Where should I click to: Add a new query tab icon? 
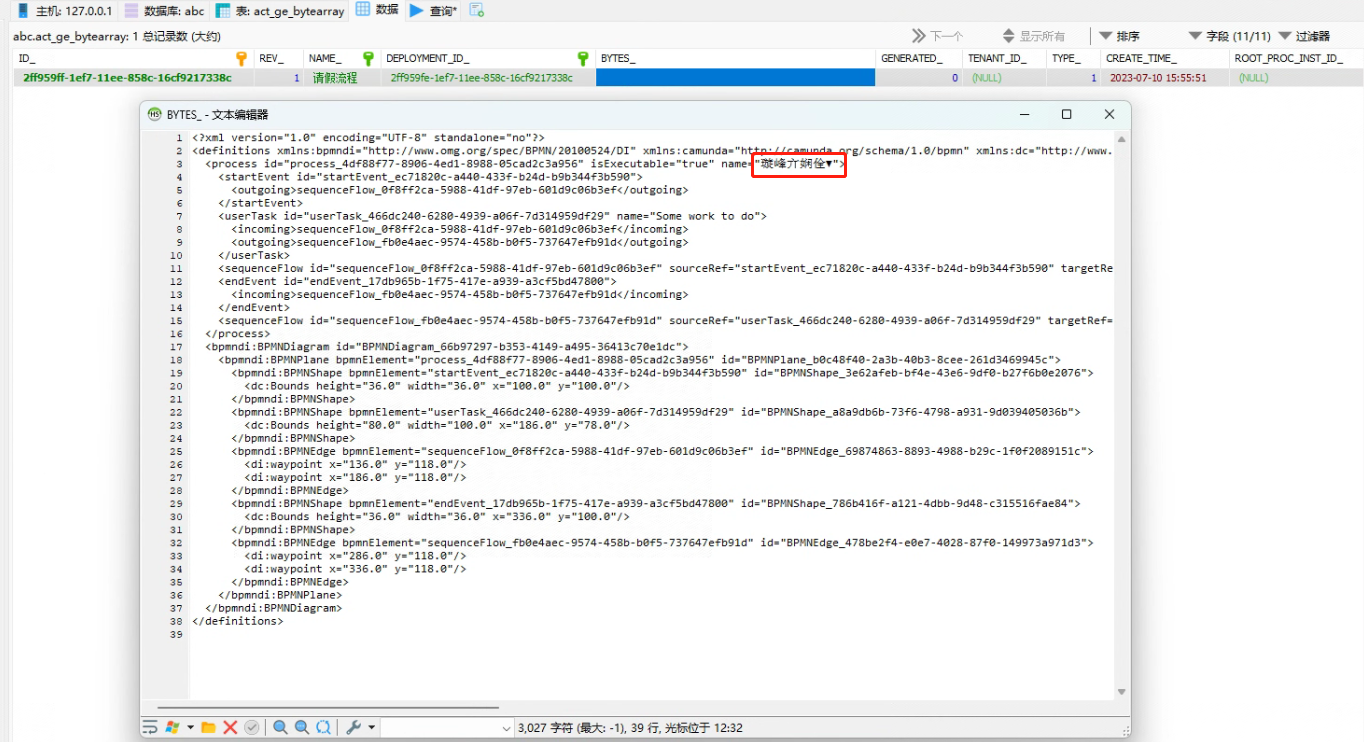coord(477,11)
